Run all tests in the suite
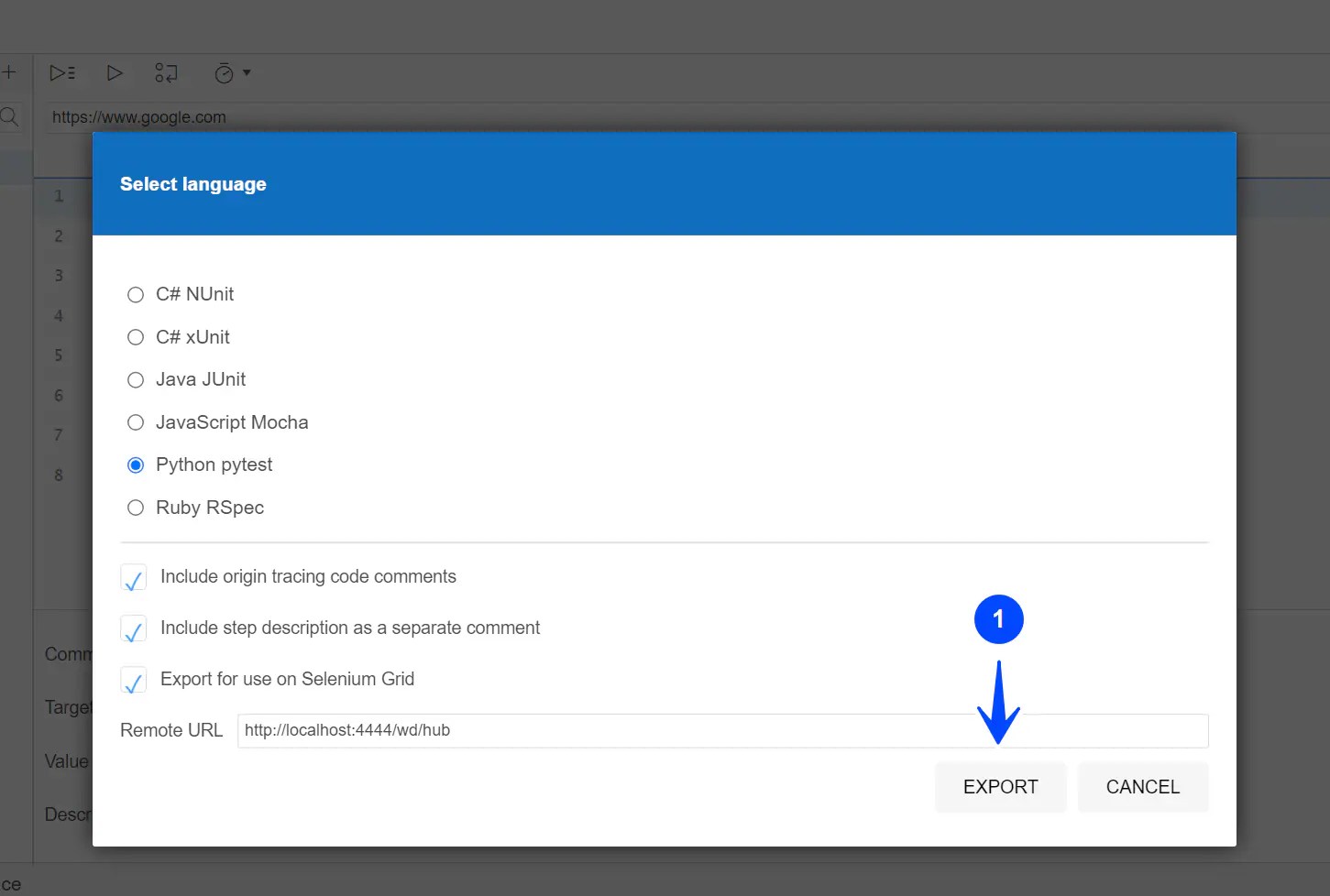Image resolution: width=1330 pixels, height=896 pixels. point(61,72)
